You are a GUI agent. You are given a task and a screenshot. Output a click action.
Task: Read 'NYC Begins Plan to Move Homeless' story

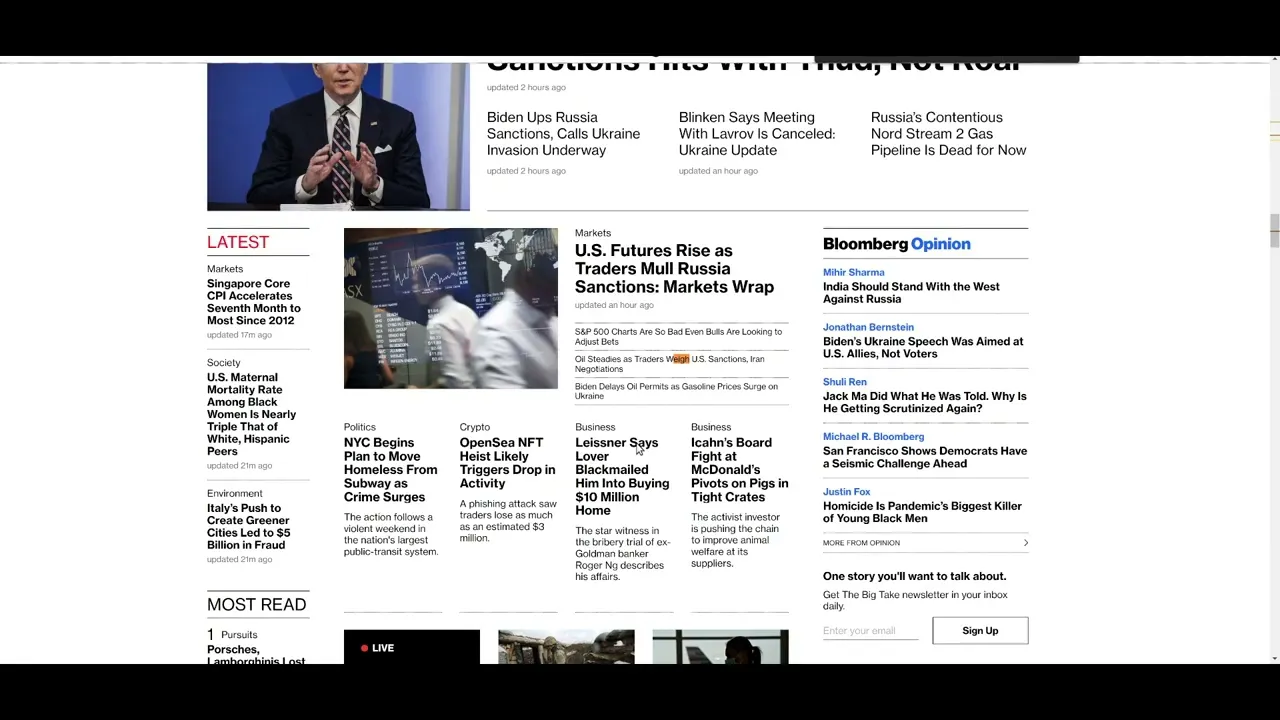click(390, 469)
